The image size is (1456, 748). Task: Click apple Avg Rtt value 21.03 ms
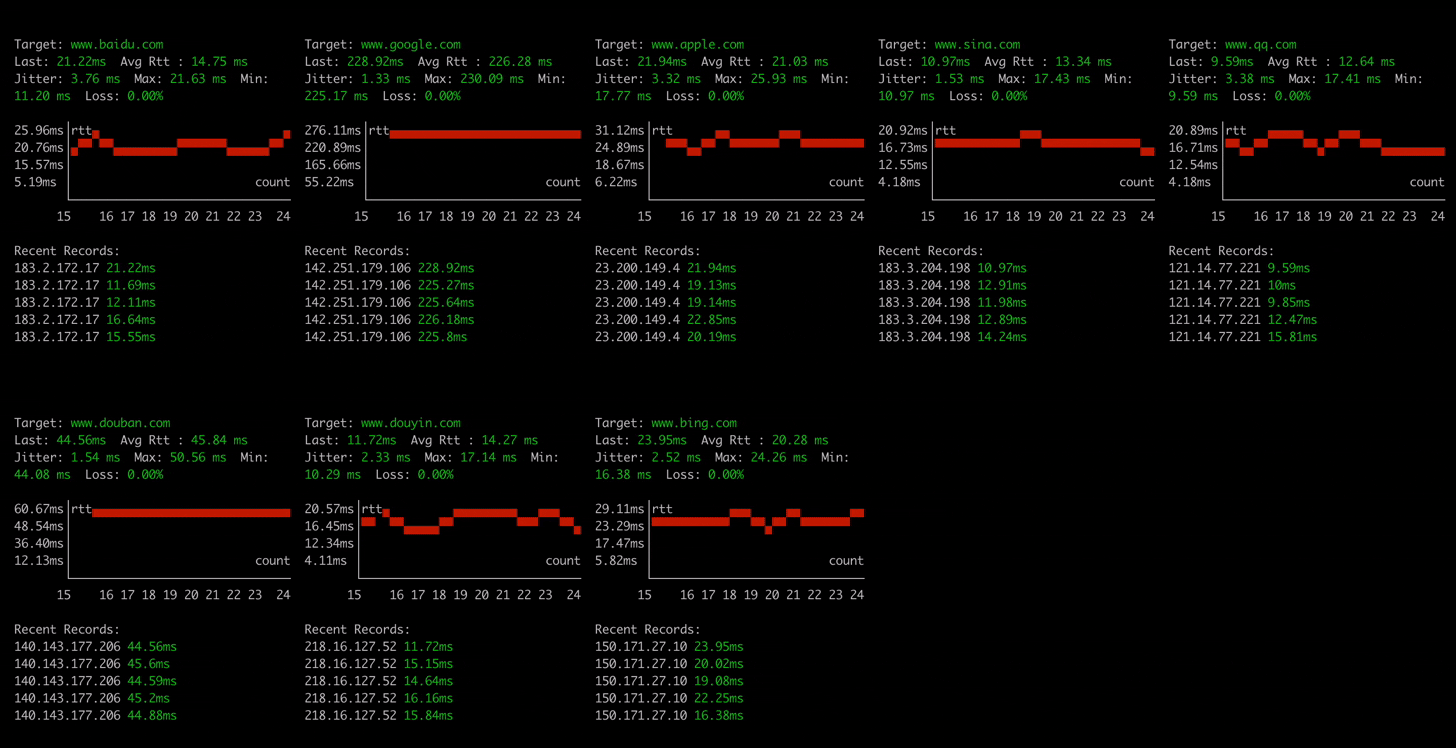click(x=798, y=62)
